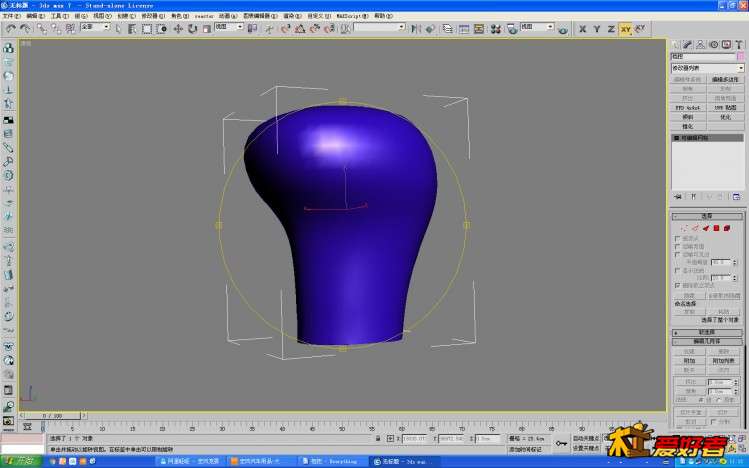Open the reference coordinate system dropdown
This screenshot has height=468, width=749.
click(229, 27)
